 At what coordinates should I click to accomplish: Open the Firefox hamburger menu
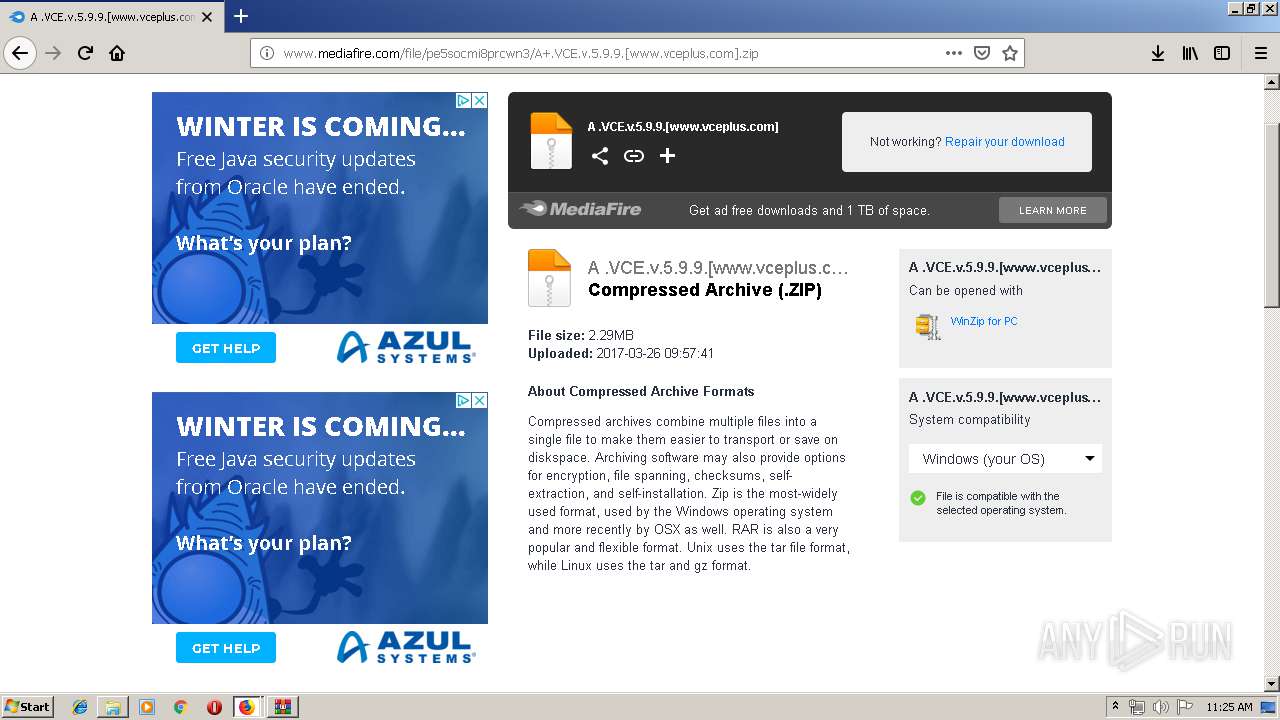pos(1260,53)
